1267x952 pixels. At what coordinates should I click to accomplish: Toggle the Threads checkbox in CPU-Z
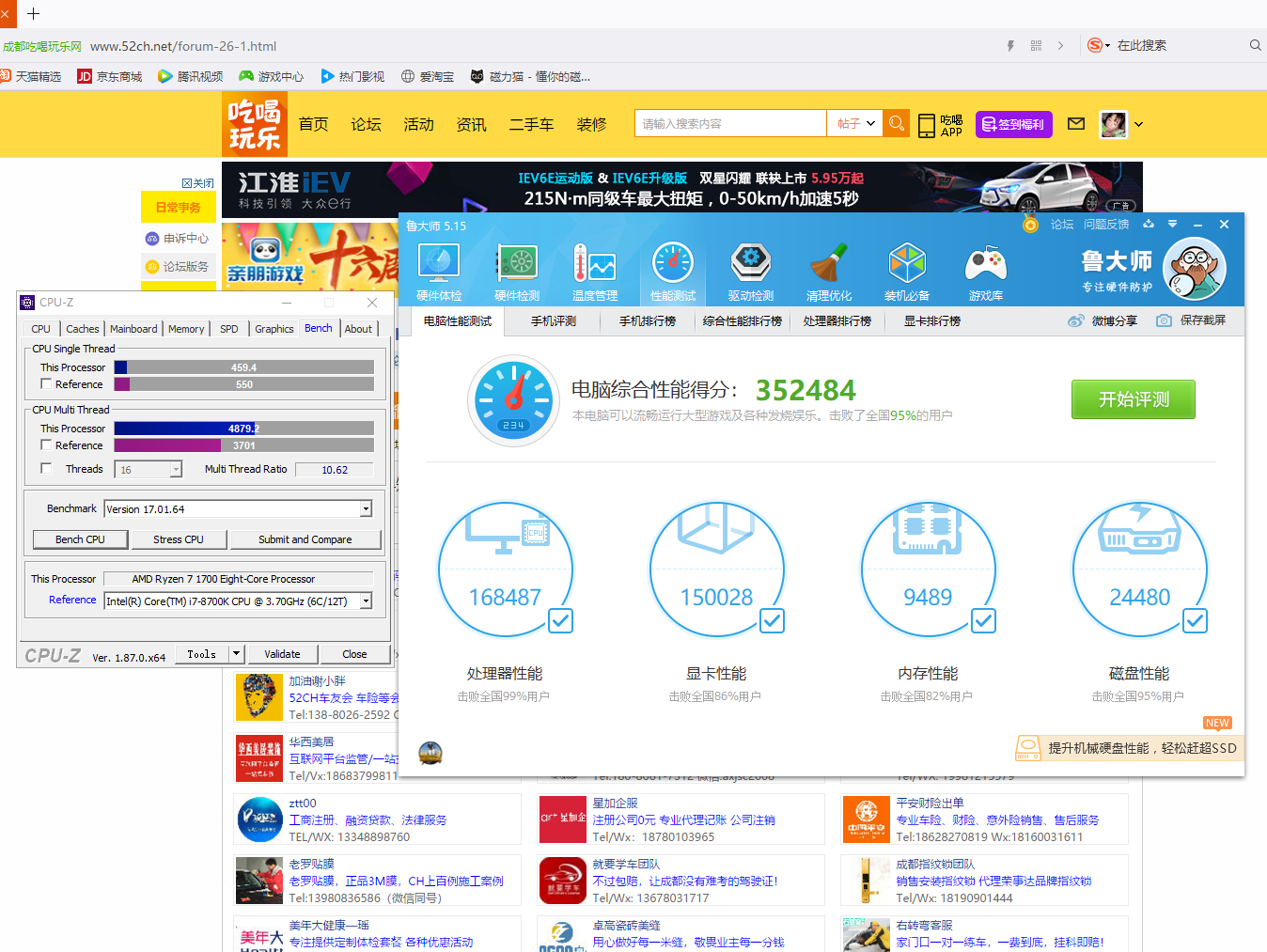pos(46,468)
